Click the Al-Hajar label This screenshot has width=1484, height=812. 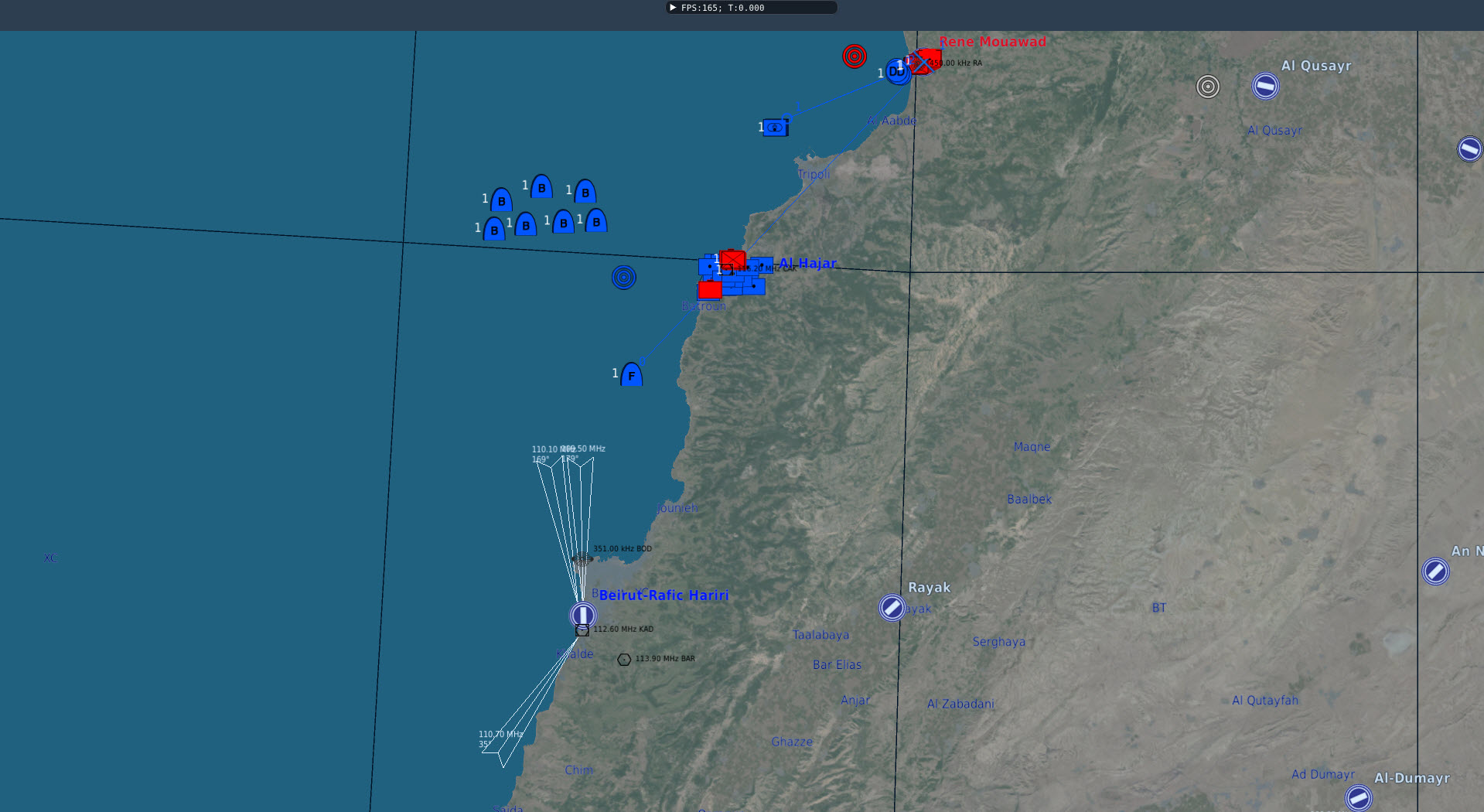(807, 264)
